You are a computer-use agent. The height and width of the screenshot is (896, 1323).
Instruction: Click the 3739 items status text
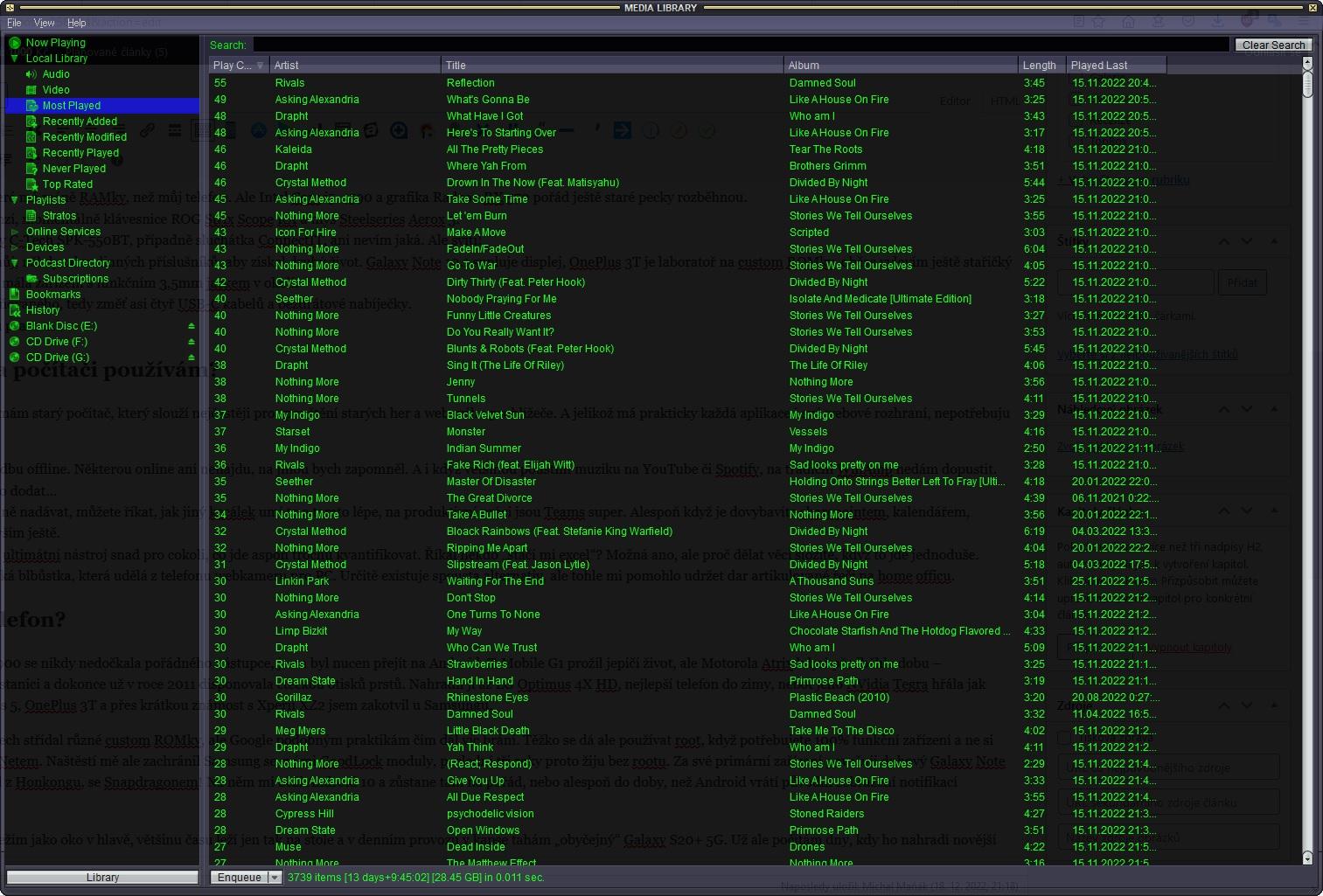415,877
